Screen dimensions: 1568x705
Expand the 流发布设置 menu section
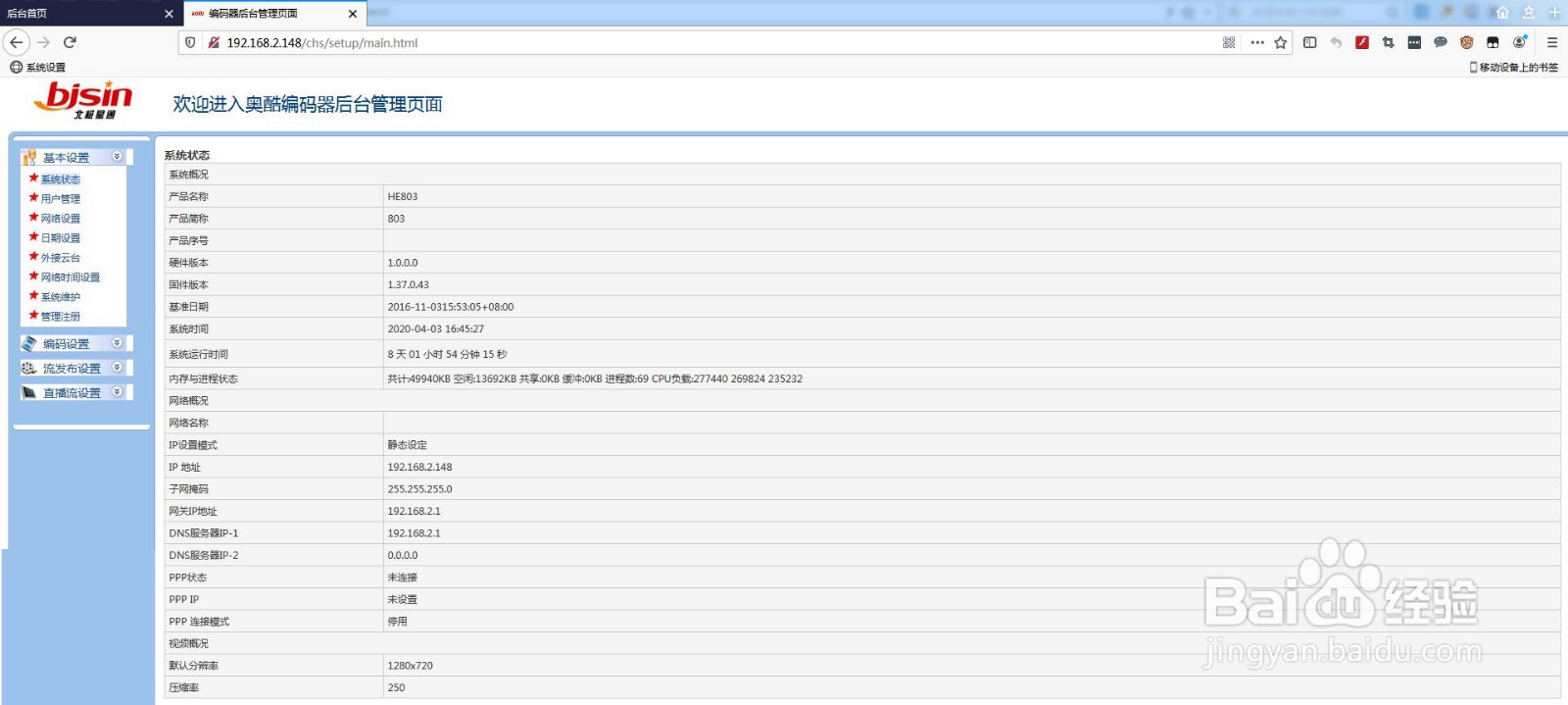click(117, 368)
